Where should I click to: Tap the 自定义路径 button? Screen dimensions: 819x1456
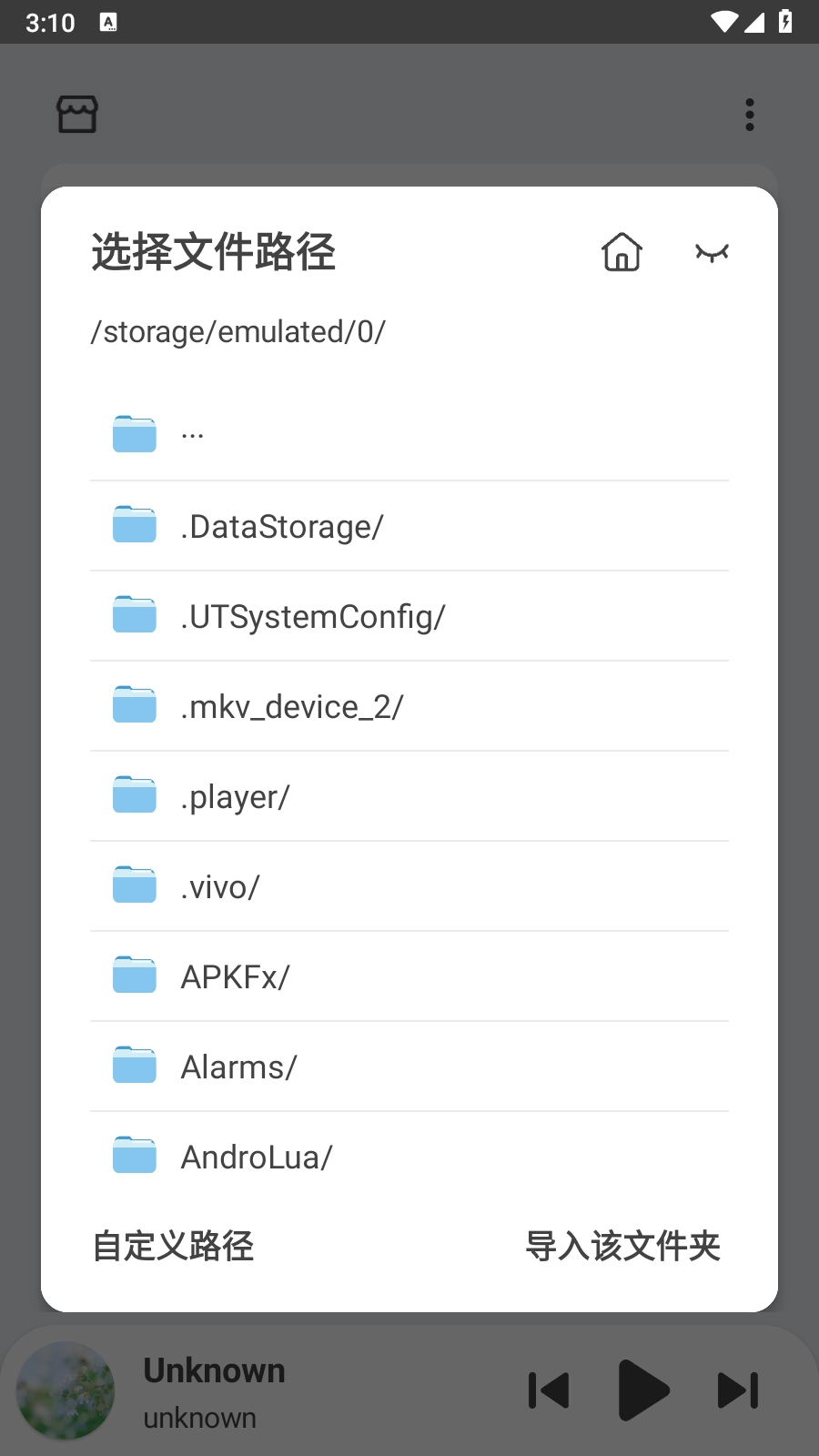coord(173,1246)
